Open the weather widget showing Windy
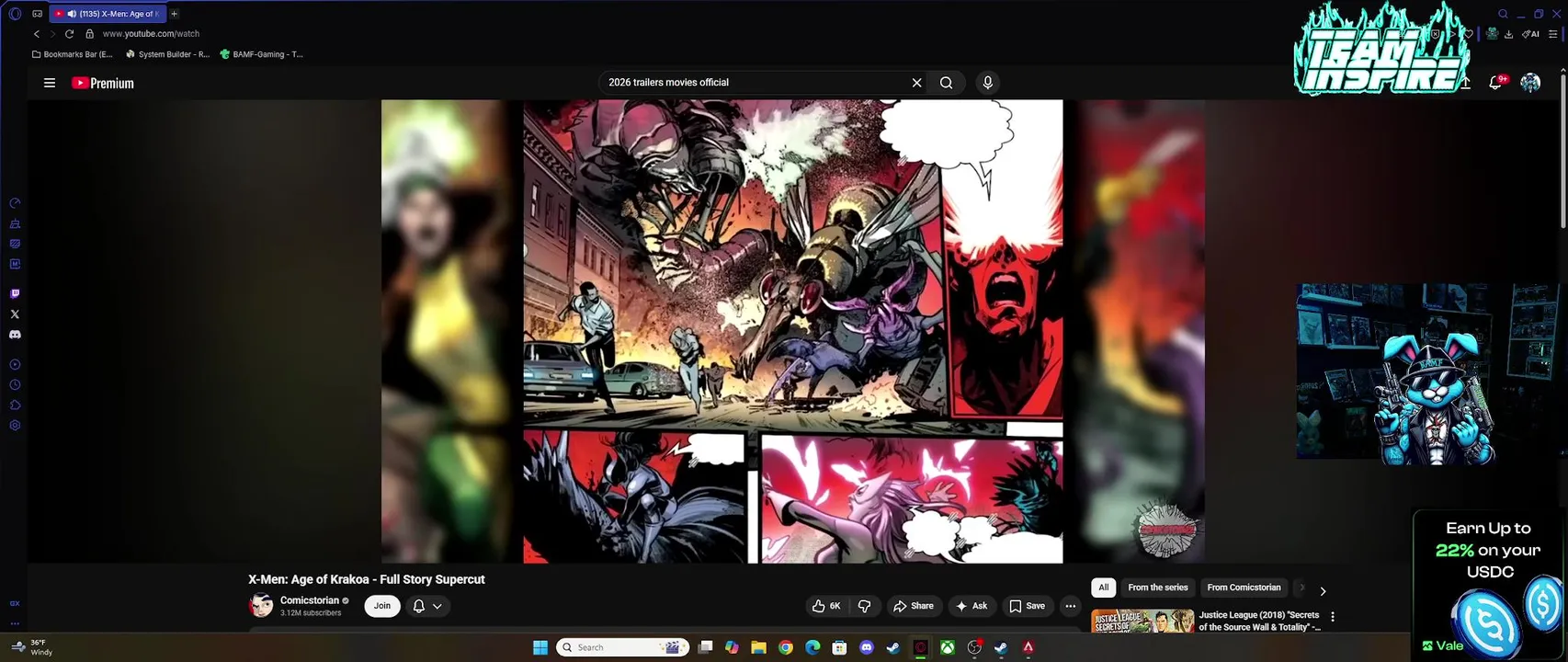This screenshot has height=662, width=1568. pos(31,647)
